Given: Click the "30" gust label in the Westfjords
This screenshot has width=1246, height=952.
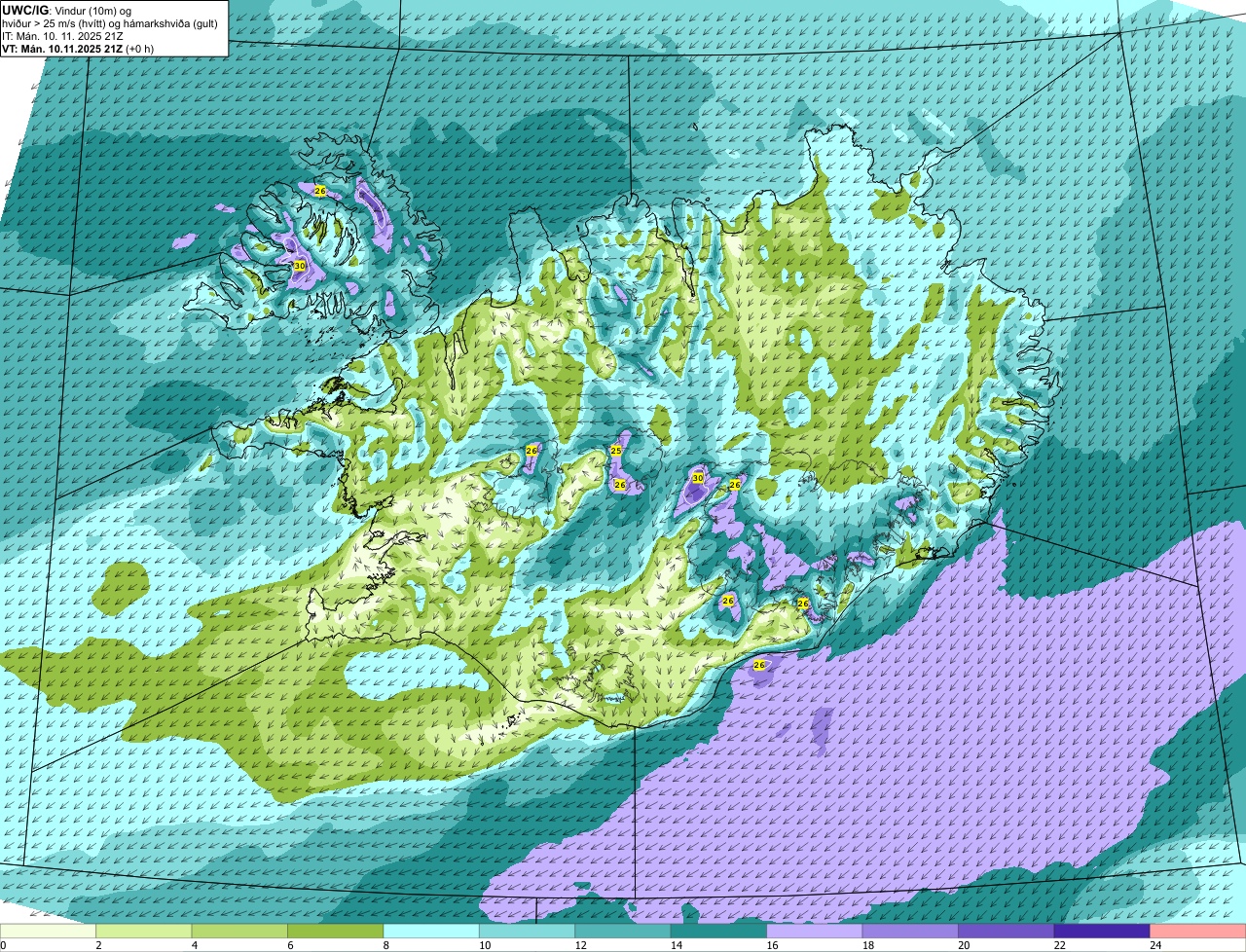Looking at the screenshot, I should (300, 266).
